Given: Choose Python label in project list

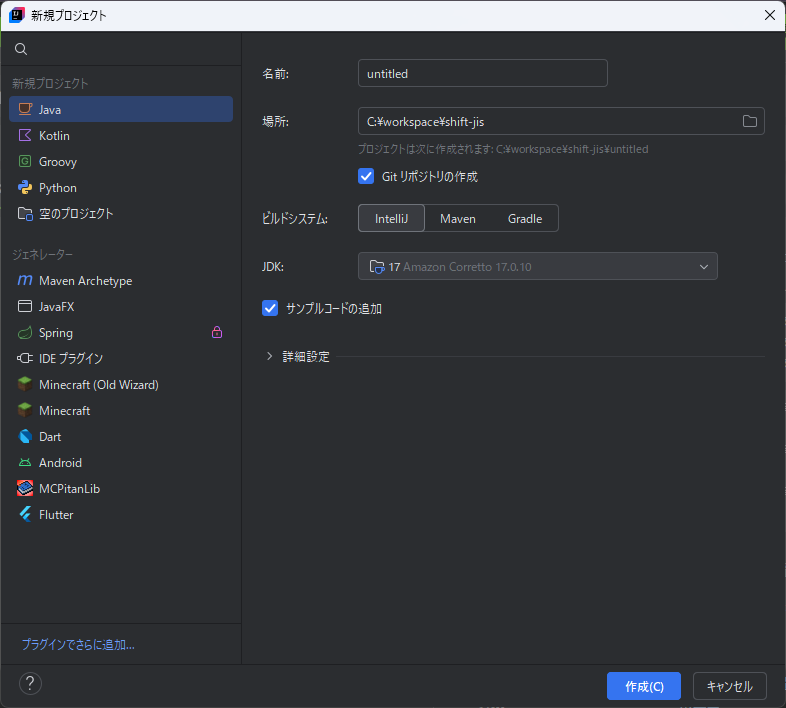Looking at the screenshot, I should click(58, 188).
